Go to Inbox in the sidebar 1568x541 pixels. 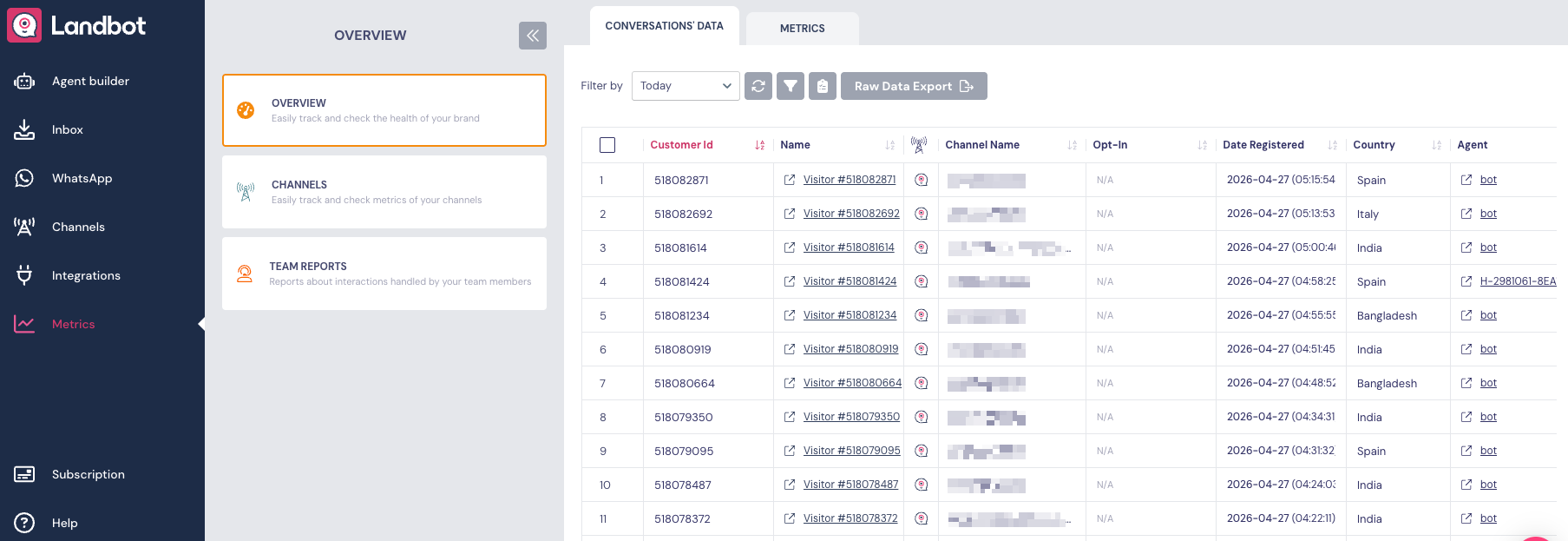[x=67, y=129]
